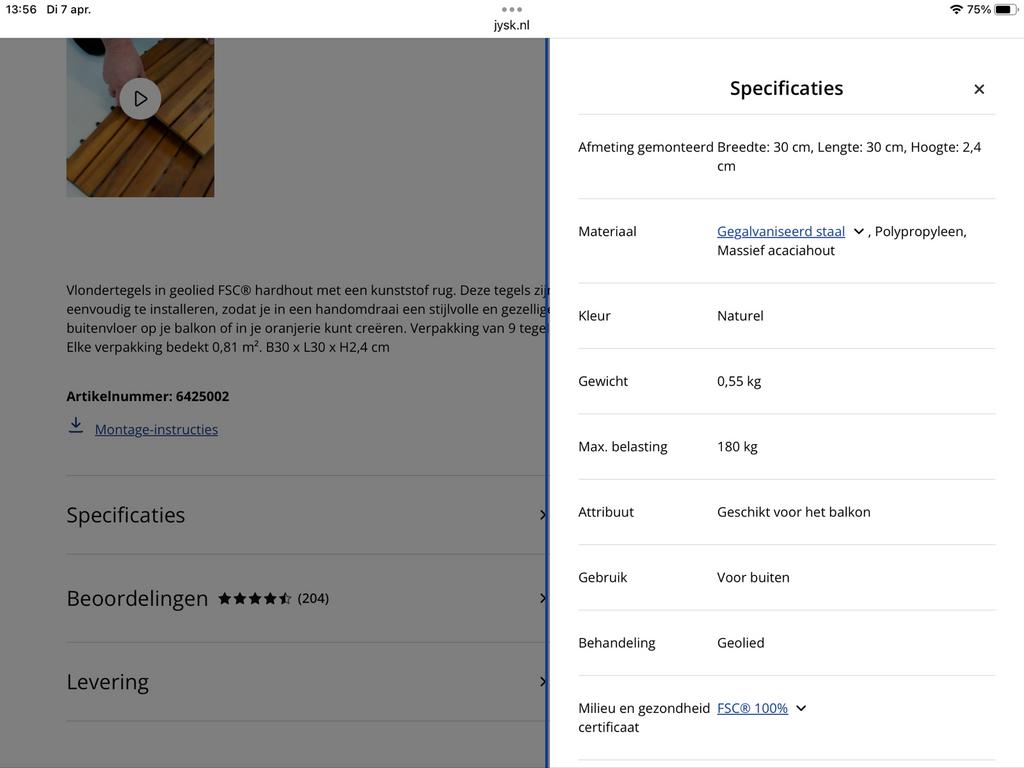The height and width of the screenshot is (768, 1024).
Task: Expand the Gegalvaniseerd staal chevron
Action: tap(859, 231)
